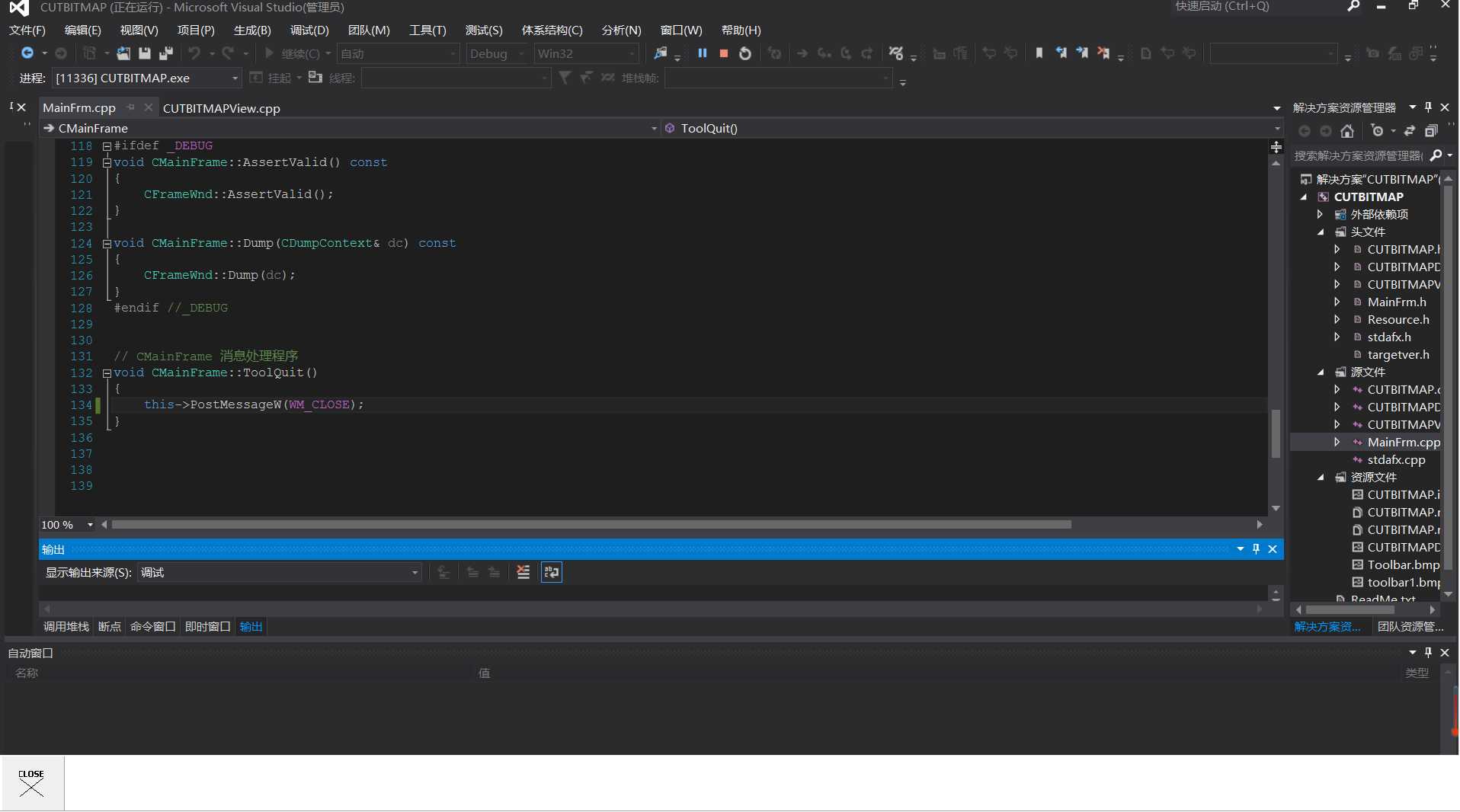
Task: Click the Solution Explorer search magnifier
Action: pos(1436,155)
